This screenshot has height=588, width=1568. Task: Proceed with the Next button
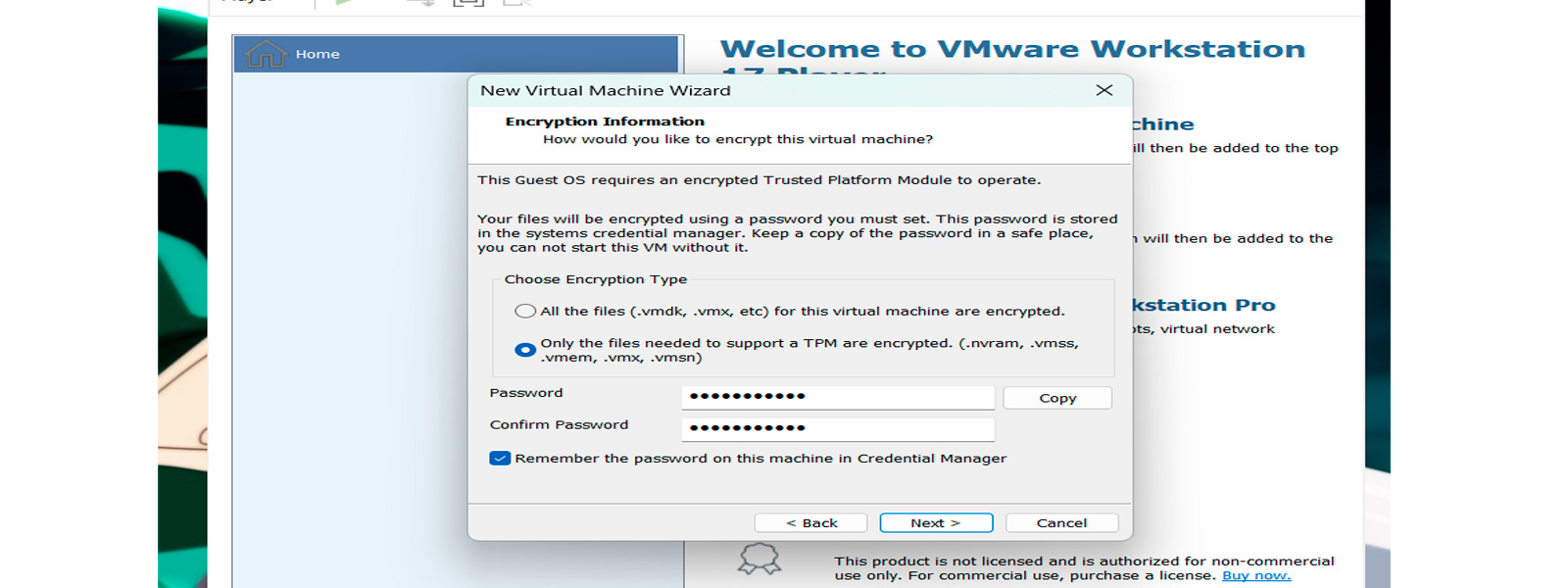coord(936,523)
